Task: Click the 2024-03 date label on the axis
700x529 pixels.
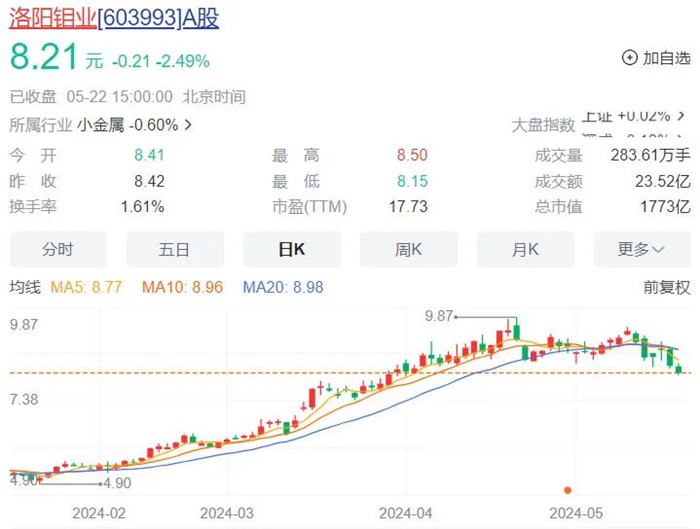Action: point(228,512)
